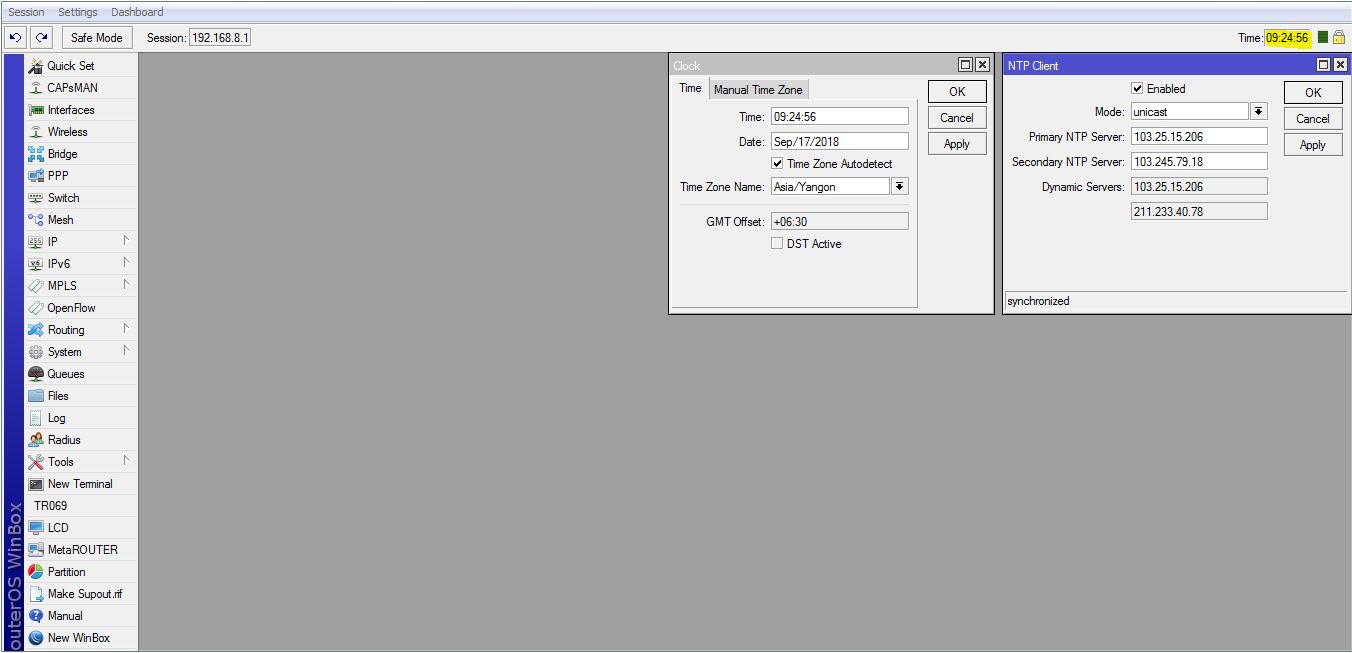Click Cancel in NTP Client window

(x=1313, y=119)
